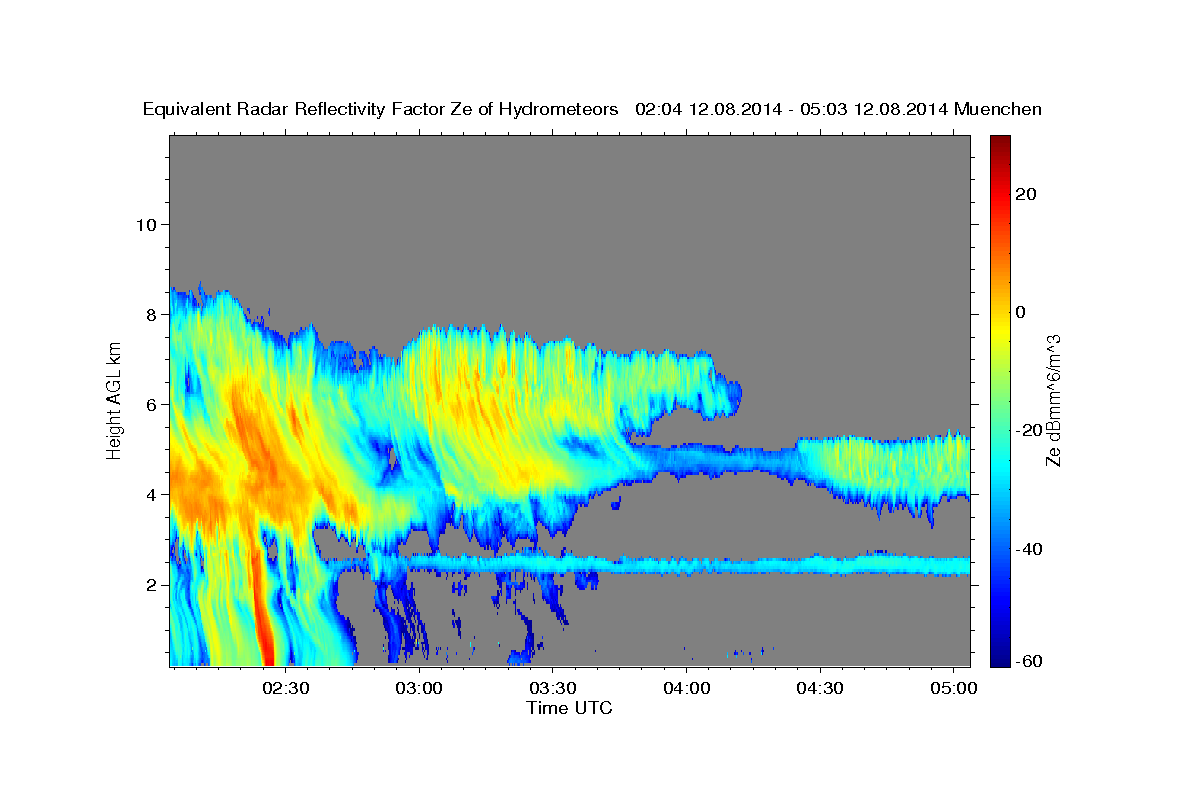
Task: Click the height tick label '2'
Action: click(x=152, y=584)
